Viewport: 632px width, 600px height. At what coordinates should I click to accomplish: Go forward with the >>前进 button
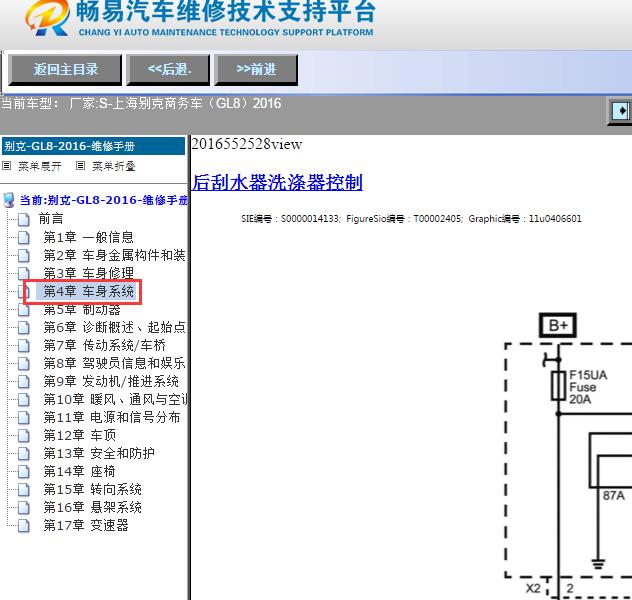[x=256, y=70]
